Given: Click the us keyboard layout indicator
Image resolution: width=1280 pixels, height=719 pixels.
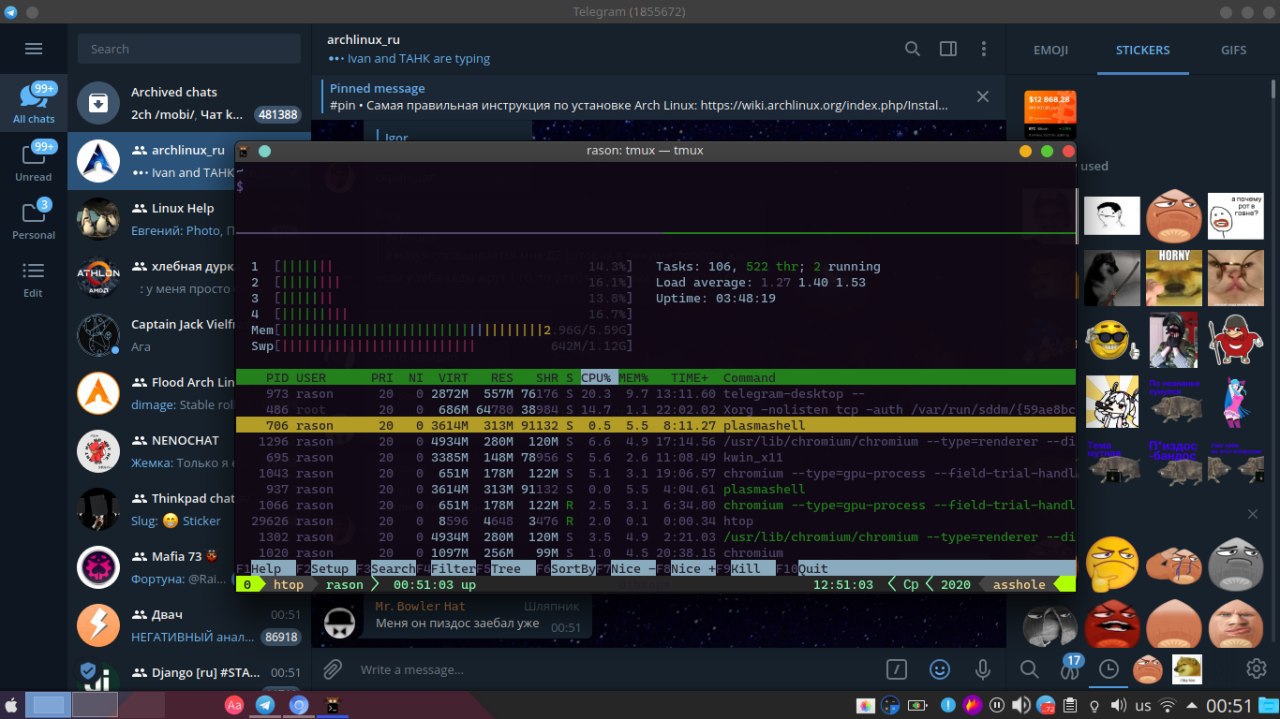Looking at the screenshot, I should click(x=1143, y=706).
